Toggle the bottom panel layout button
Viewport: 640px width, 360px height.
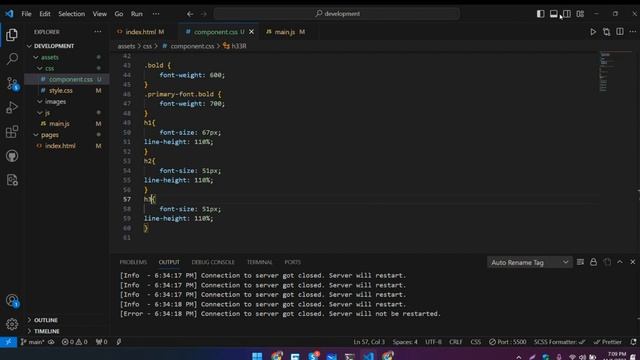coord(553,14)
